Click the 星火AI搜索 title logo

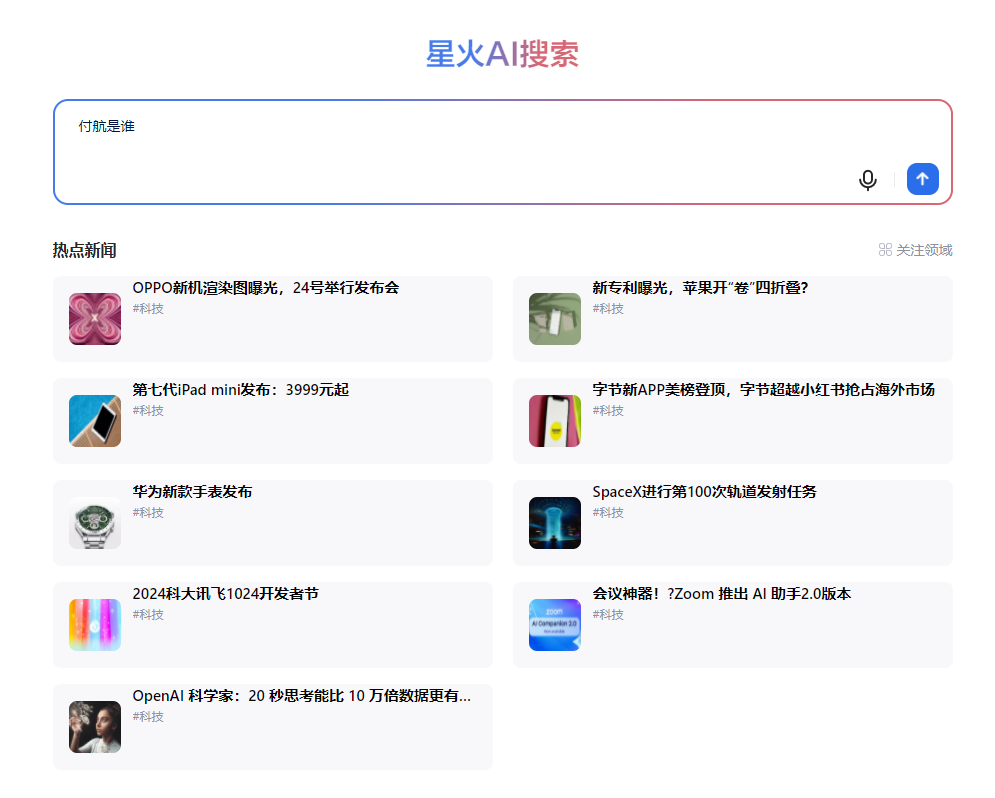tap(502, 54)
